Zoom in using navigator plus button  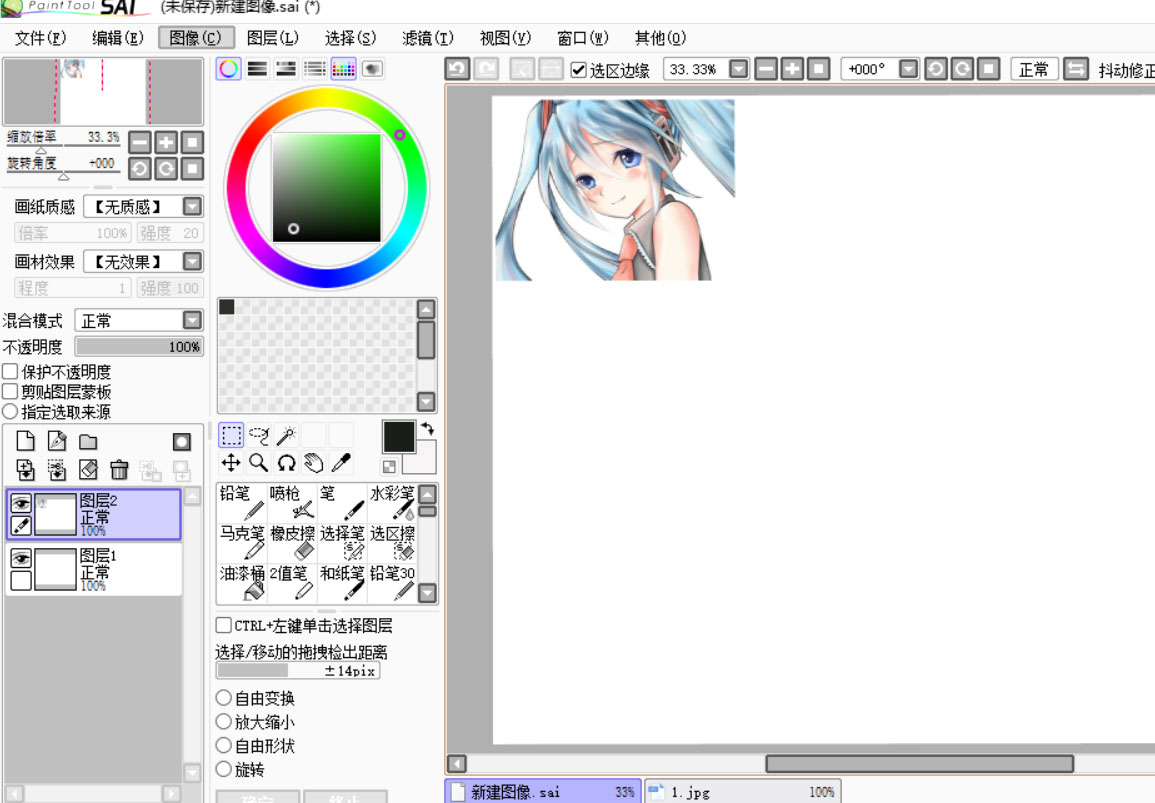[x=166, y=142]
